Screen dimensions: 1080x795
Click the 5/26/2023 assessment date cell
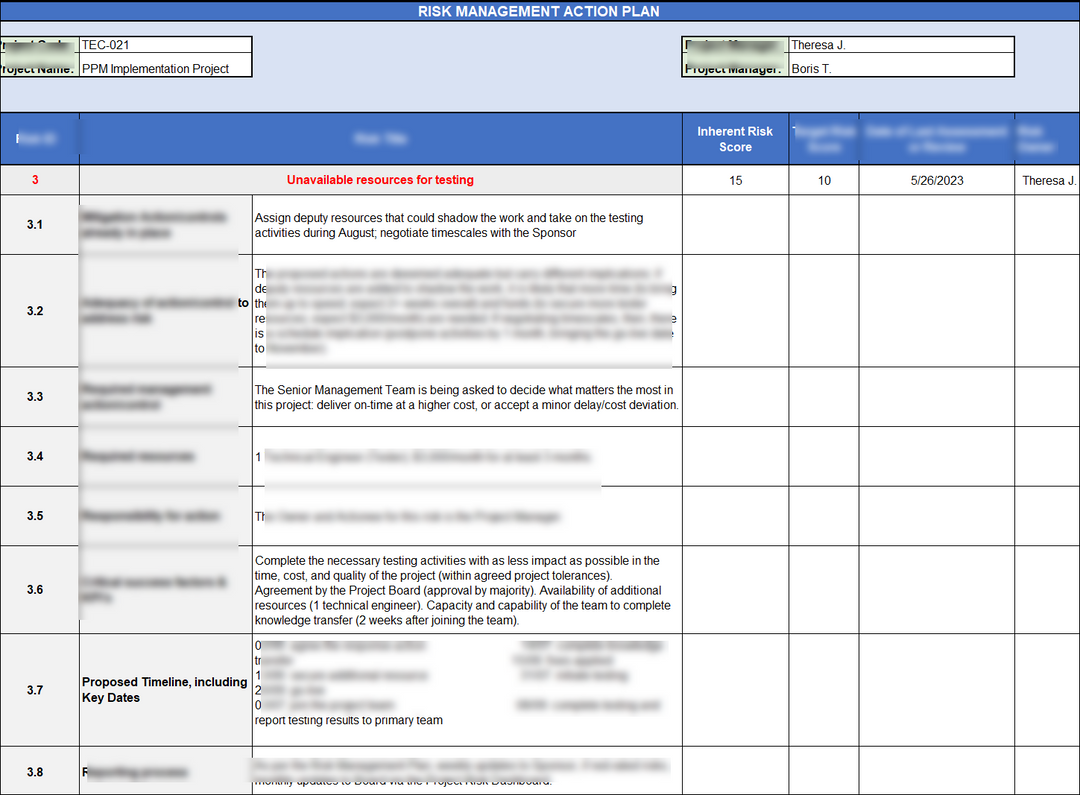point(937,181)
